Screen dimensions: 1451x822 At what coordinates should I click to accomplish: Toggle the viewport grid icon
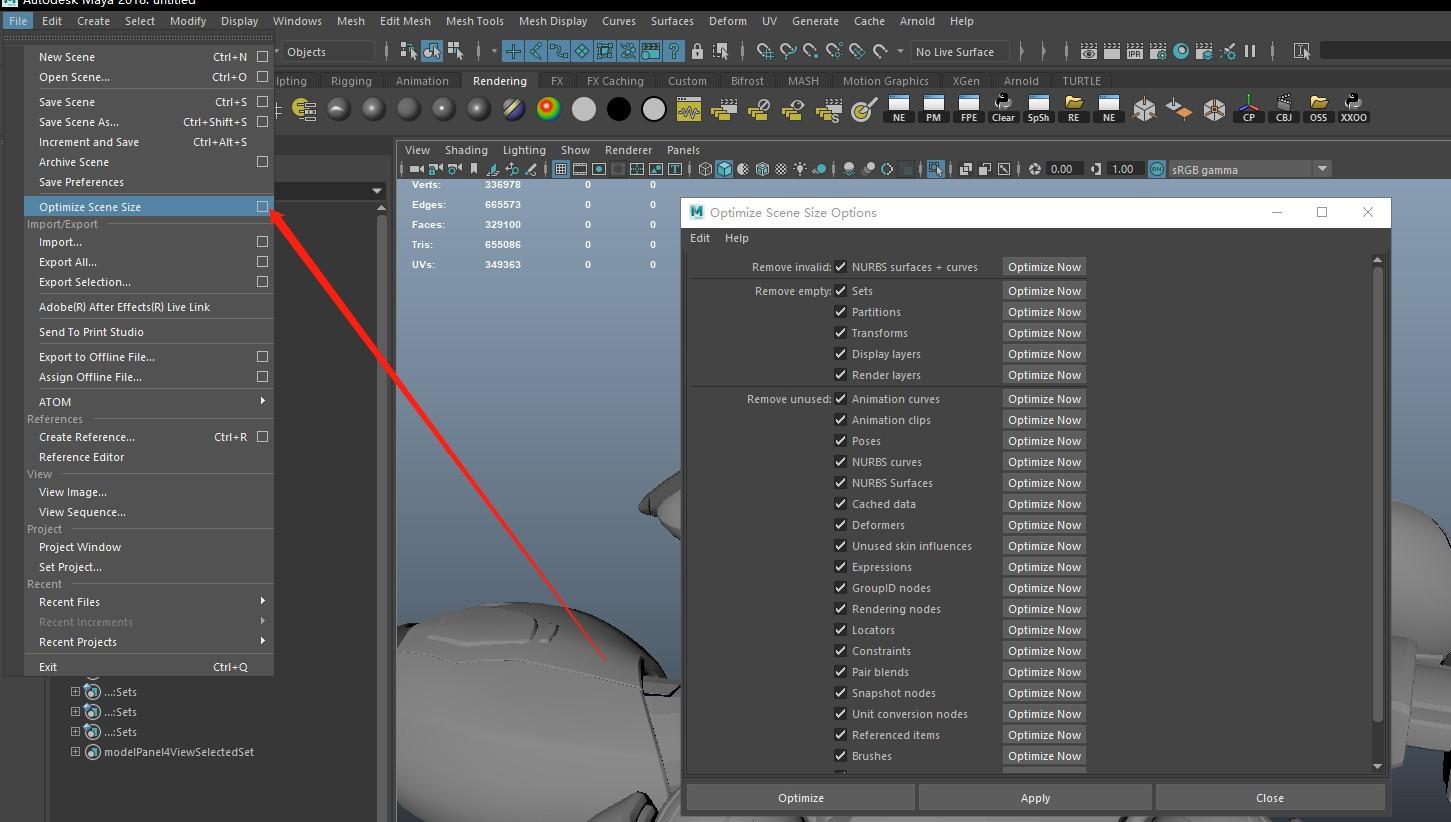tap(561, 169)
